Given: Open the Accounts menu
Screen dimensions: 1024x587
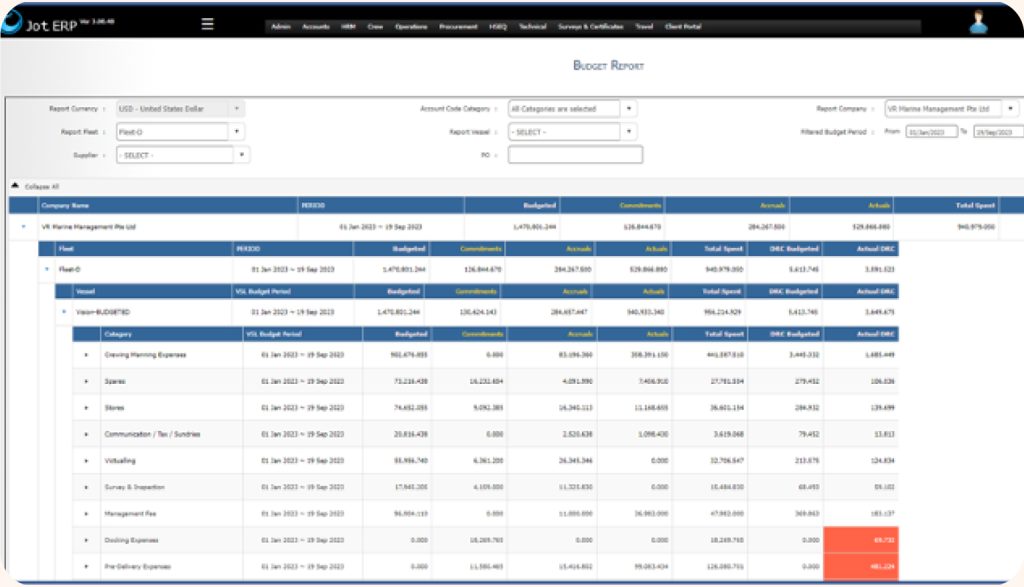Looking at the screenshot, I should (x=316, y=27).
